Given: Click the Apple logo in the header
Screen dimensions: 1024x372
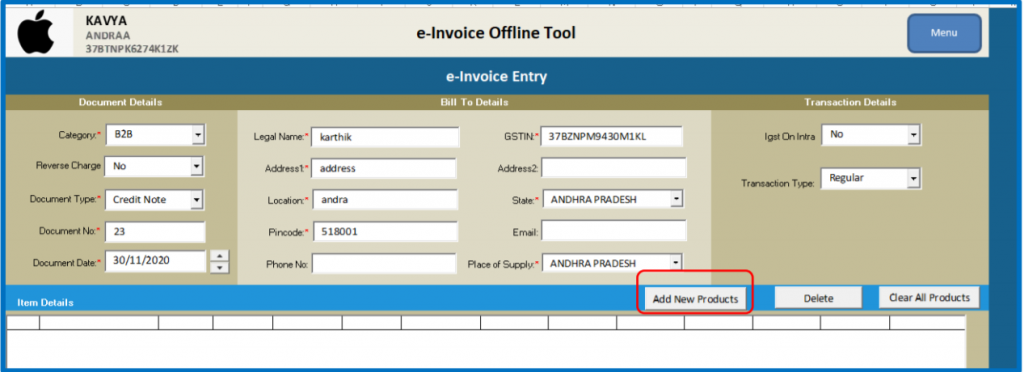Looking at the screenshot, I should [x=37, y=33].
